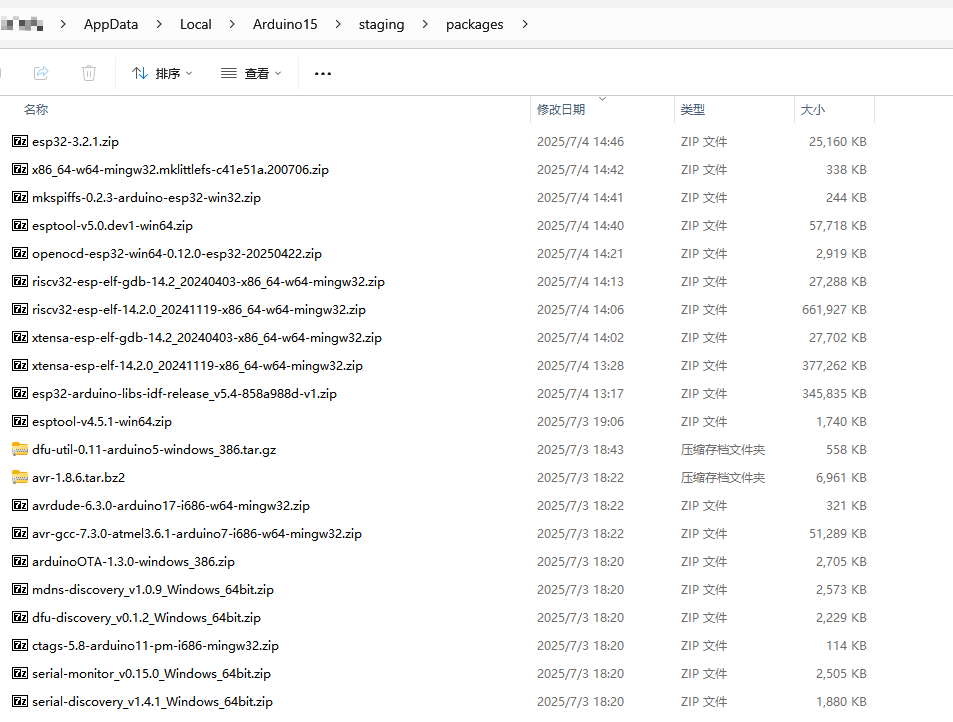
Task: Click packages breadcrumb segment
Action: point(475,24)
